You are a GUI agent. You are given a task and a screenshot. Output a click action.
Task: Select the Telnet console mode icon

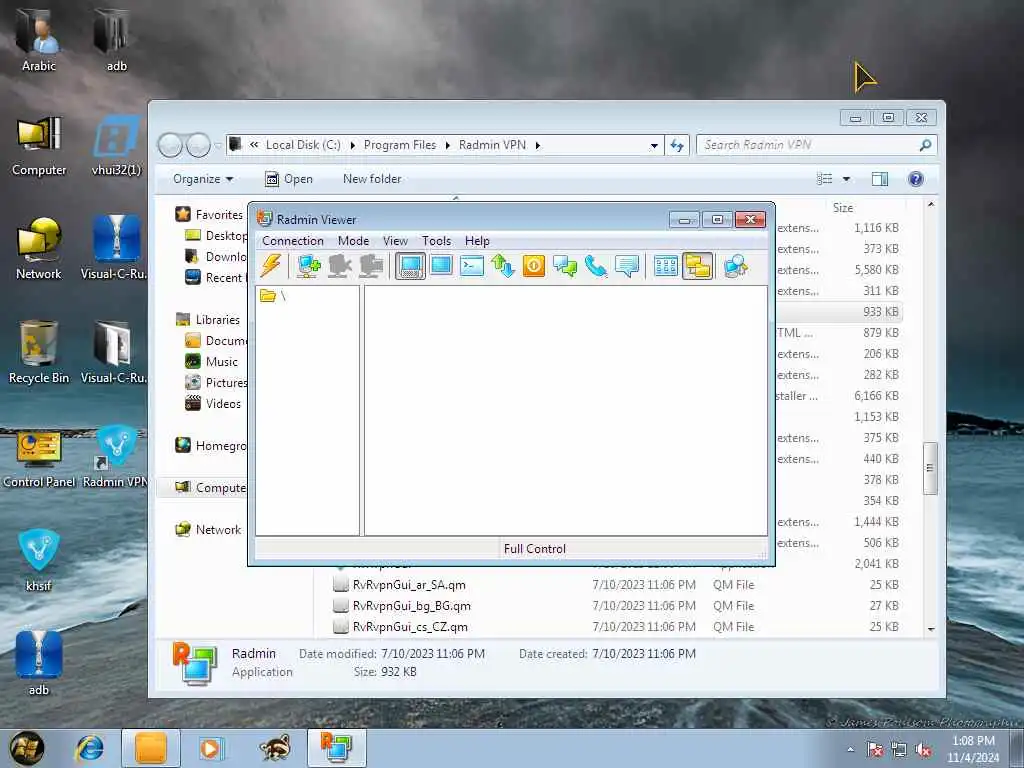[472, 266]
